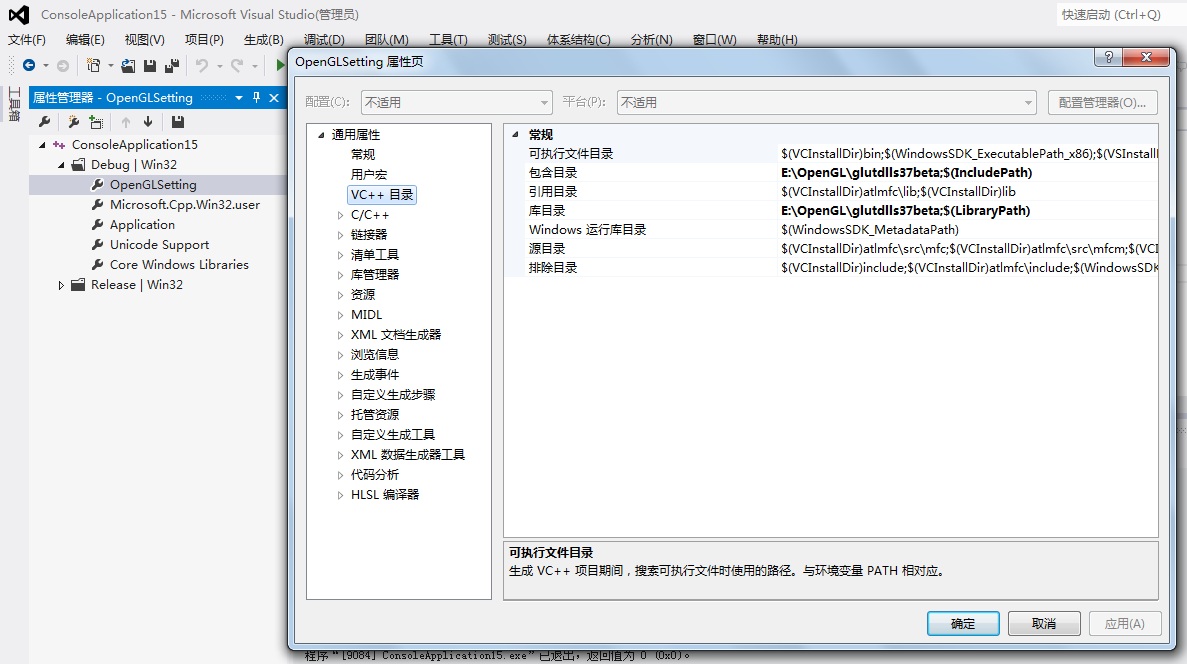The height and width of the screenshot is (664, 1187).
Task: Open the Undo history dropdown arrow
Action: coord(220,66)
